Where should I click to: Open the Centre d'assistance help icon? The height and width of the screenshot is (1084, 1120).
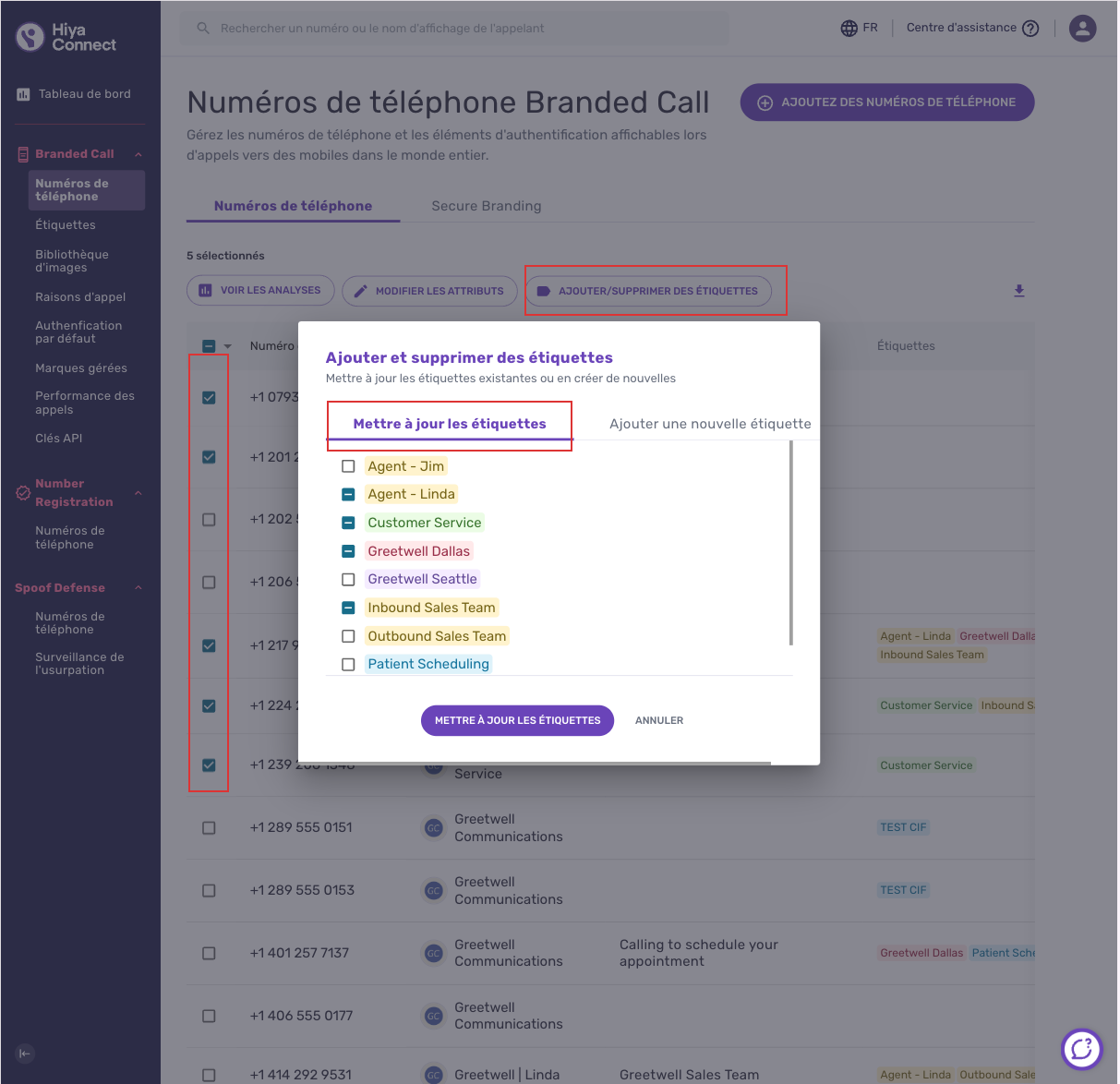(x=1030, y=29)
